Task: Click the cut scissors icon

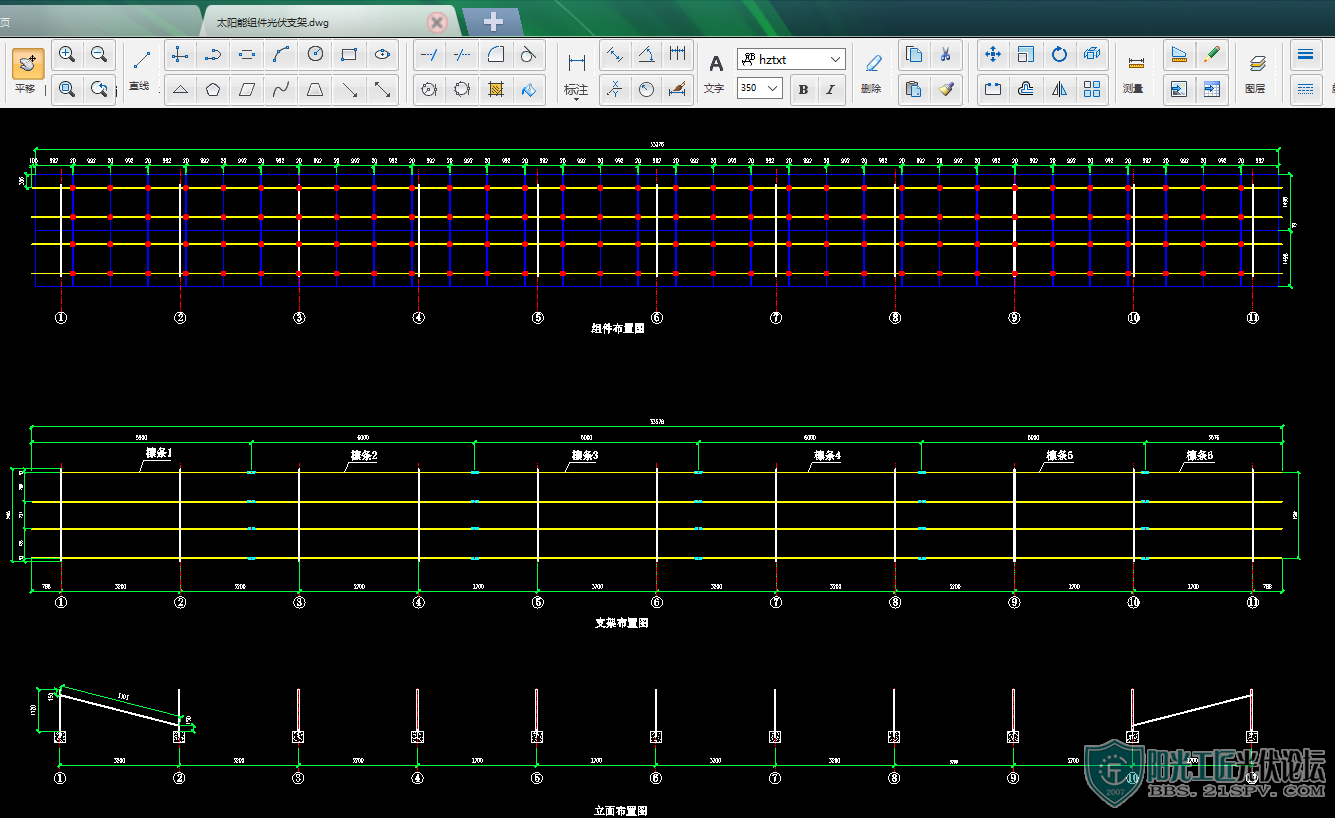Action: pos(946,54)
